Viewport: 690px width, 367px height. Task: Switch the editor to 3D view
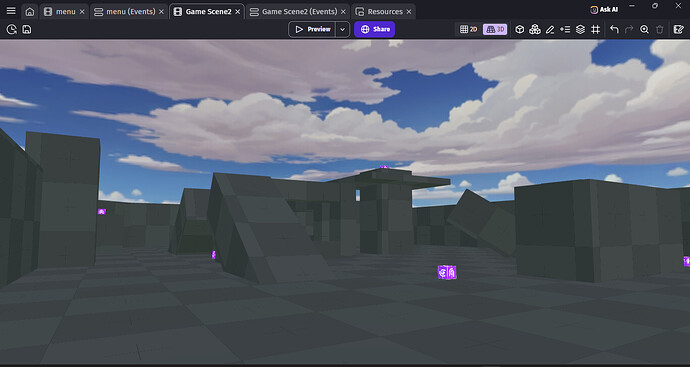coord(495,29)
